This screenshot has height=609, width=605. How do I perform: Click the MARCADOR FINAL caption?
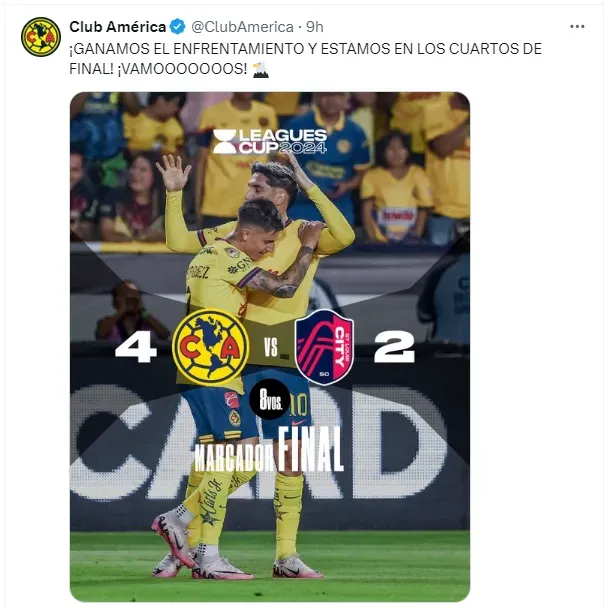point(269,450)
